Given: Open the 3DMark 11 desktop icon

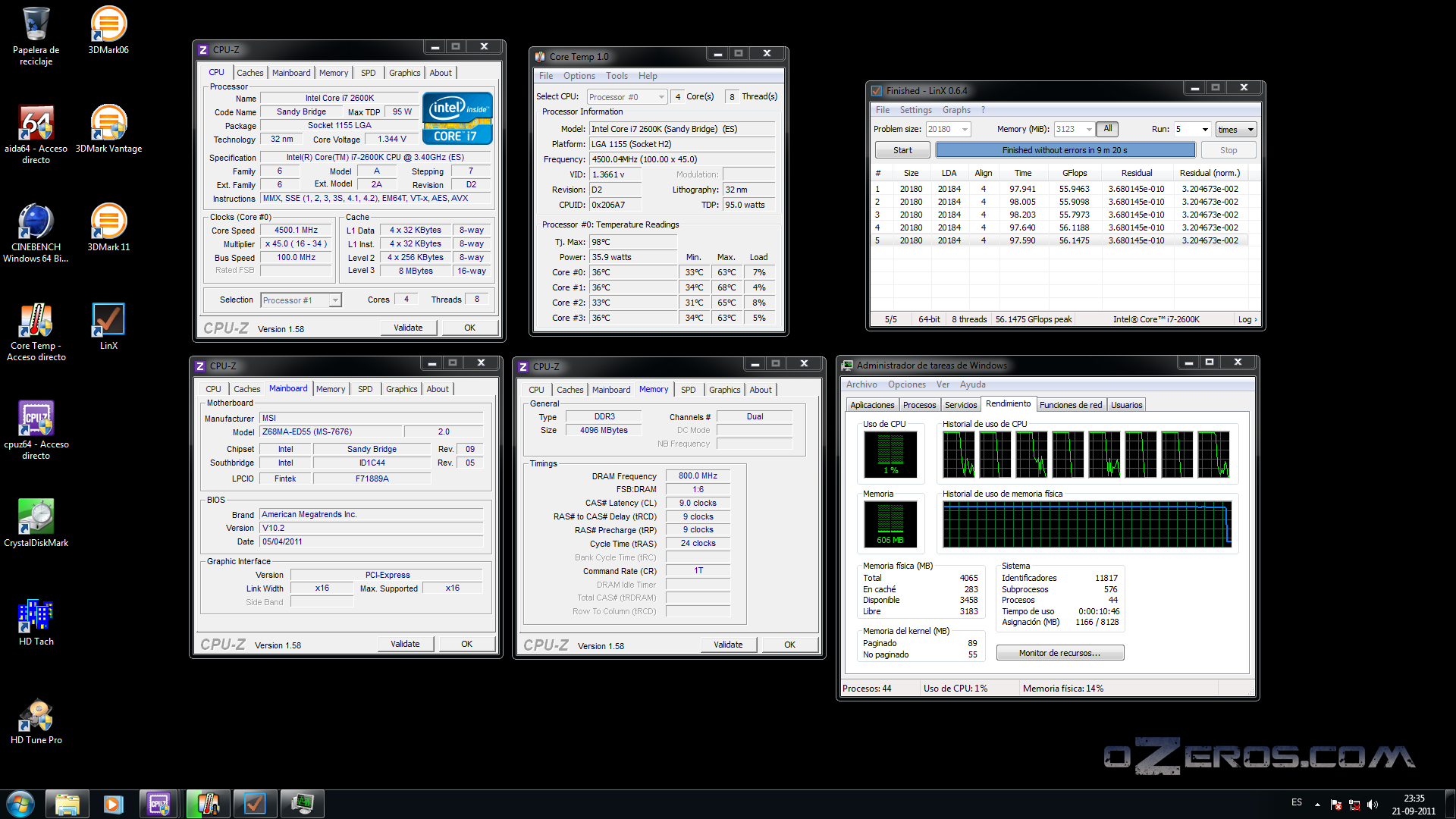Looking at the screenshot, I should pyautogui.click(x=108, y=227).
